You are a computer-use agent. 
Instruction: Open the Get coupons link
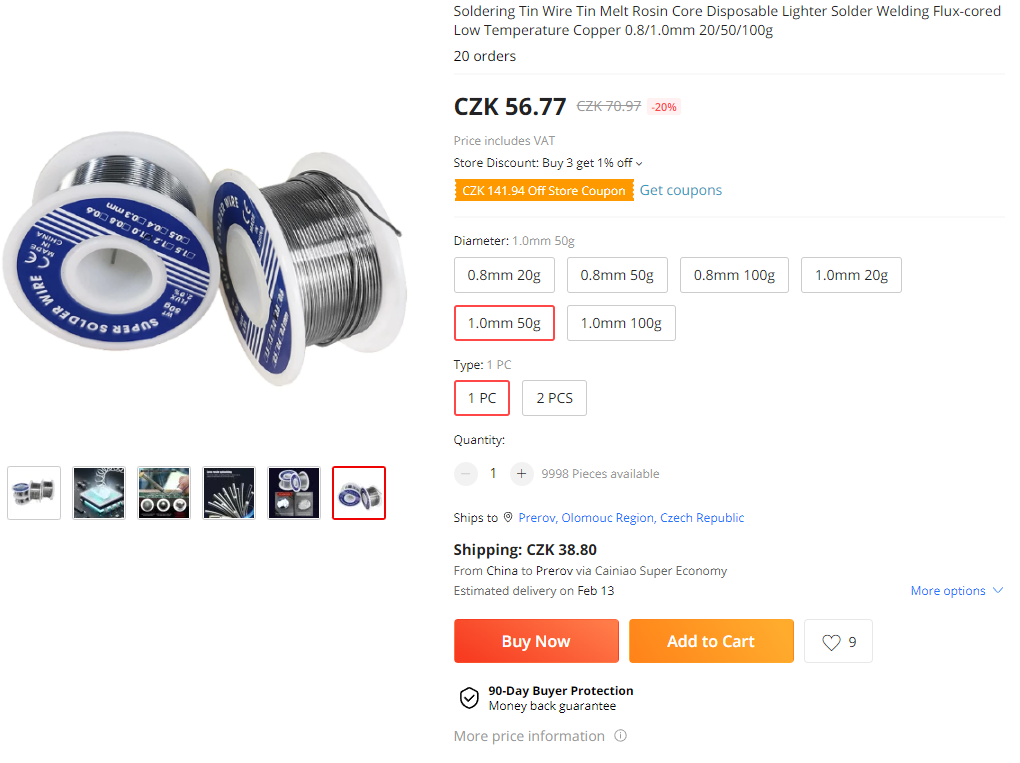click(x=681, y=190)
